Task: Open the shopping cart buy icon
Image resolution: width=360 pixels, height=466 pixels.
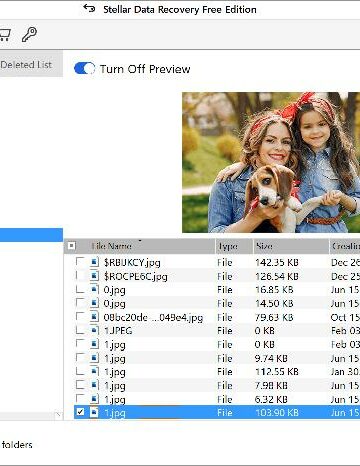Action: [x=5, y=35]
